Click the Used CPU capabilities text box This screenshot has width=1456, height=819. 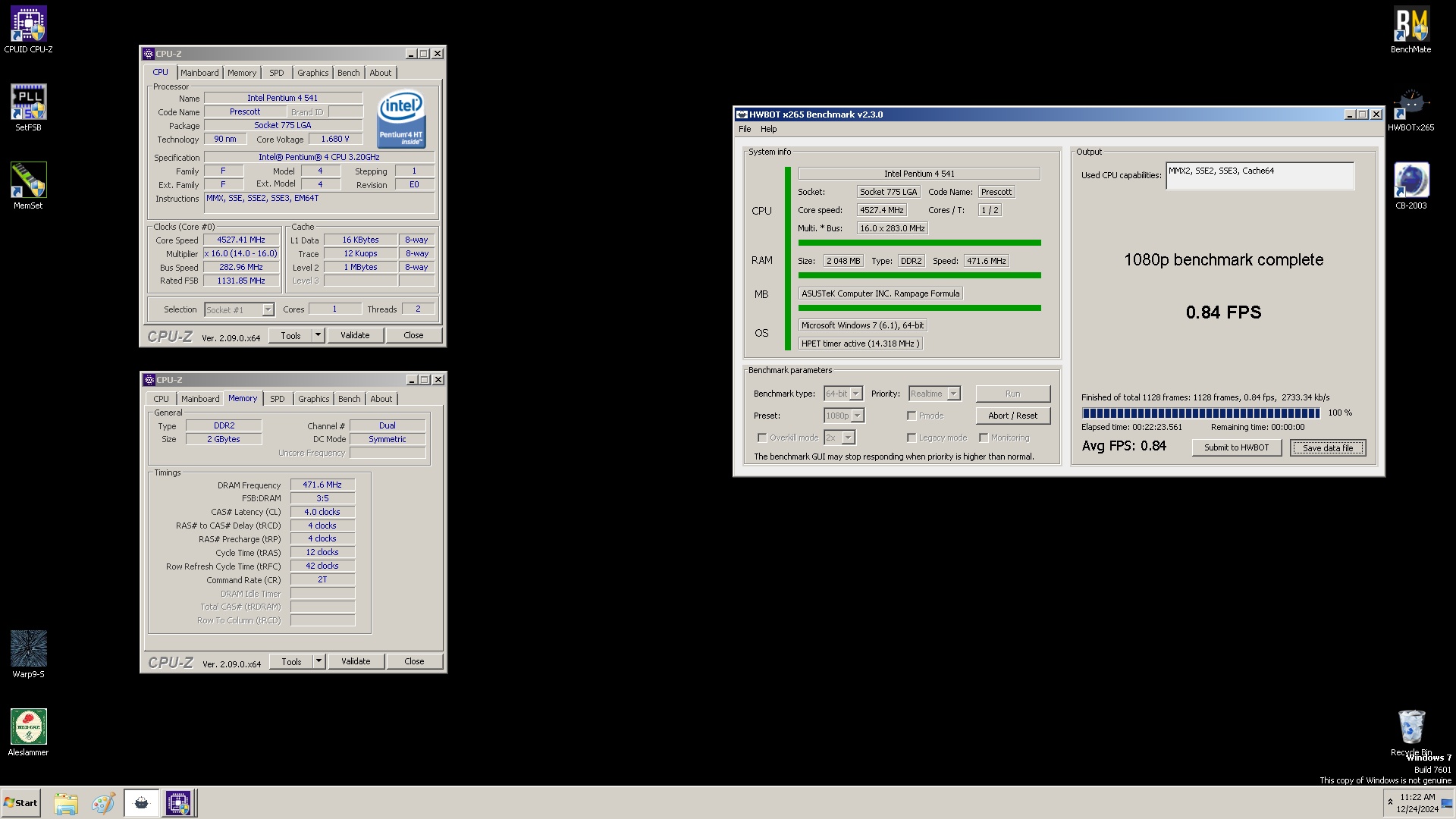[x=1260, y=176]
